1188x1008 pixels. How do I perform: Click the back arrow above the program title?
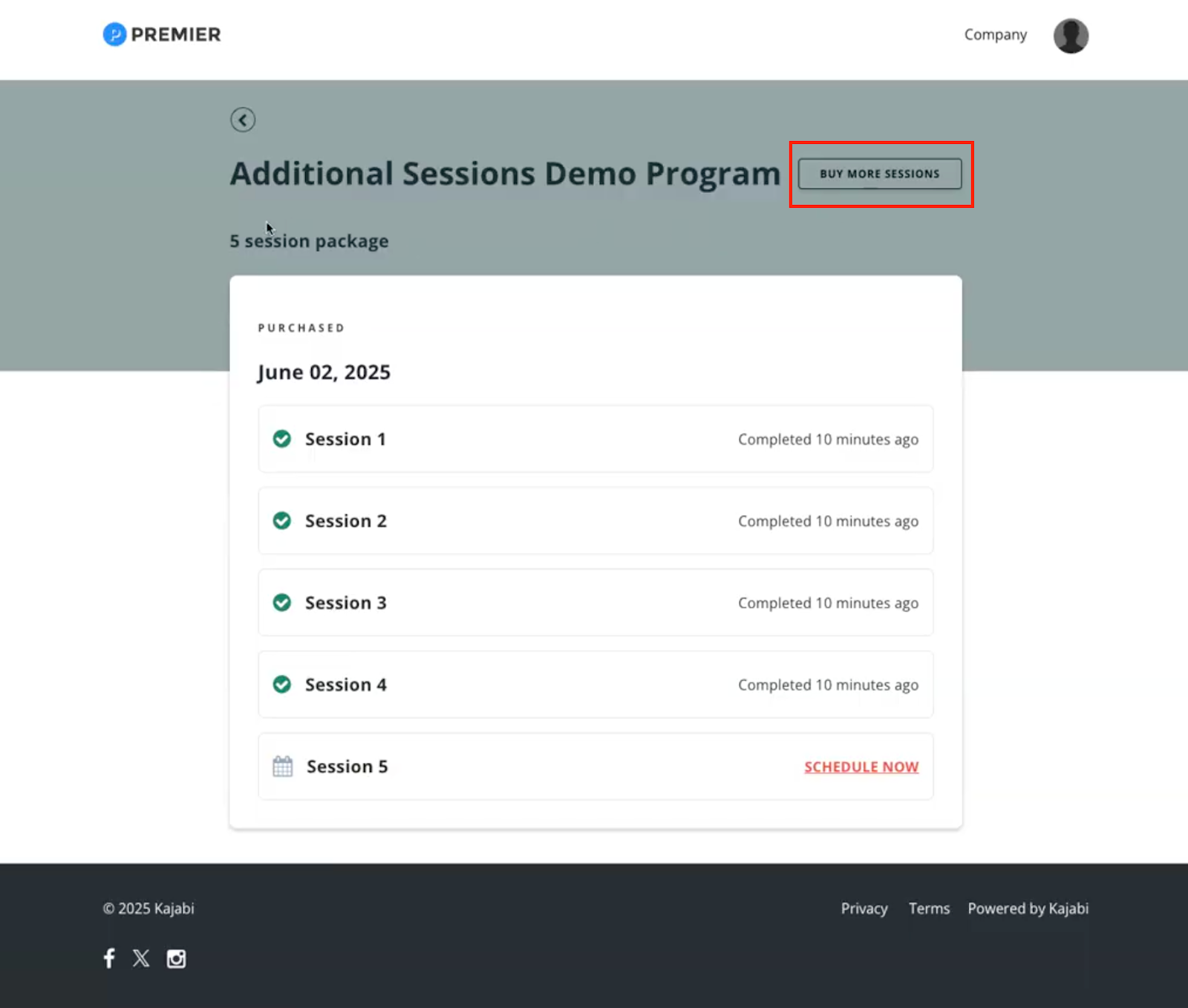point(243,120)
